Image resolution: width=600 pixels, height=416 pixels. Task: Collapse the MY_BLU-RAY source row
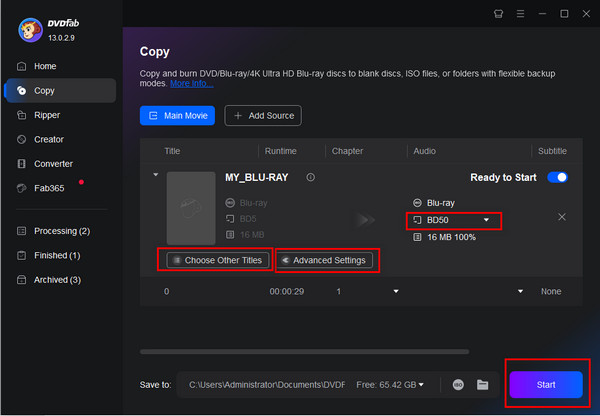point(154,175)
